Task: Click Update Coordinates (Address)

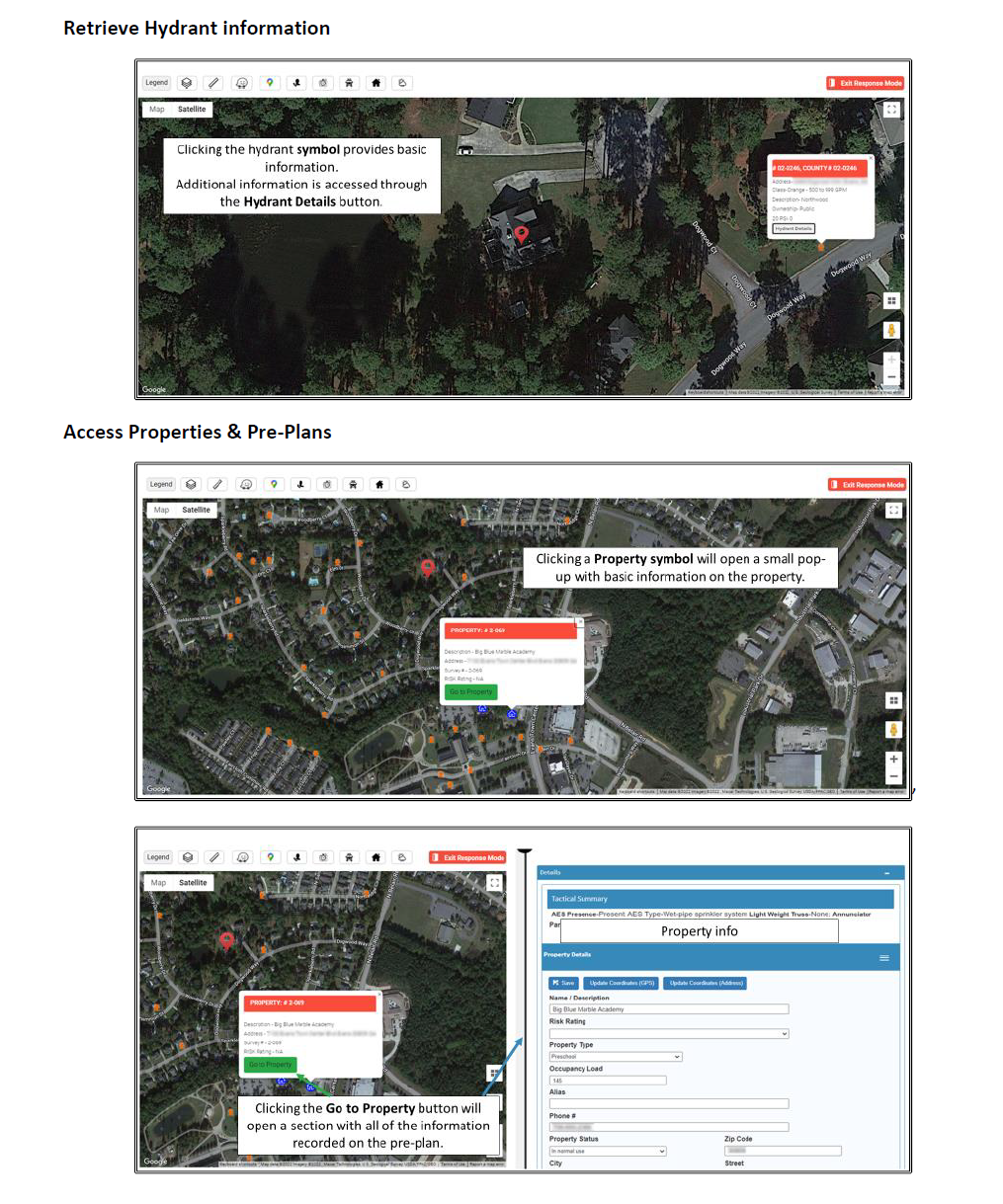Action: (707, 983)
